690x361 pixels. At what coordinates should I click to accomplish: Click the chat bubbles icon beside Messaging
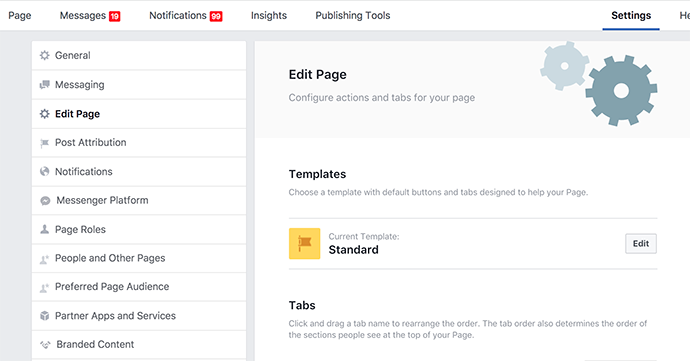click(x=44, y=85)
